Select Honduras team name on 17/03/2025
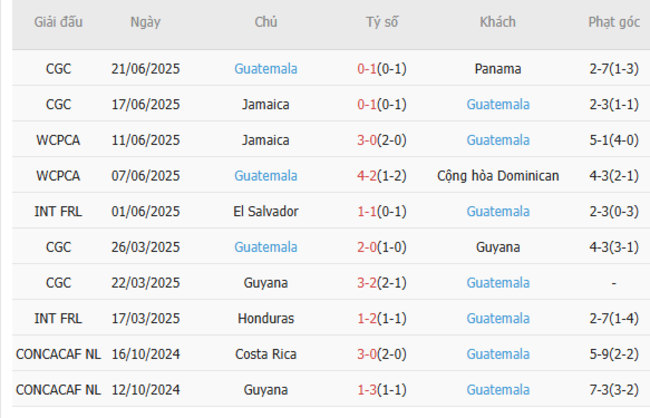Screen dimensions: 650x418 tap(266, 318)
